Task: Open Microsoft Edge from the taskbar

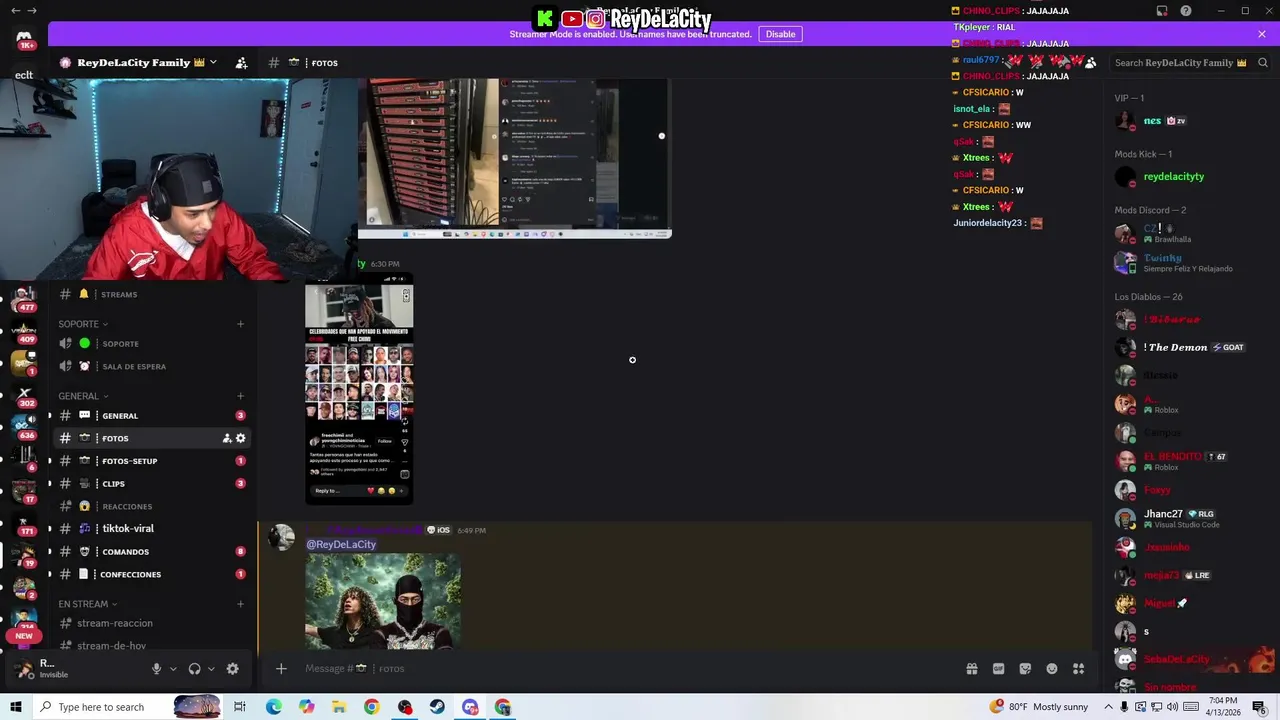Action: click(x=273, y=707)
